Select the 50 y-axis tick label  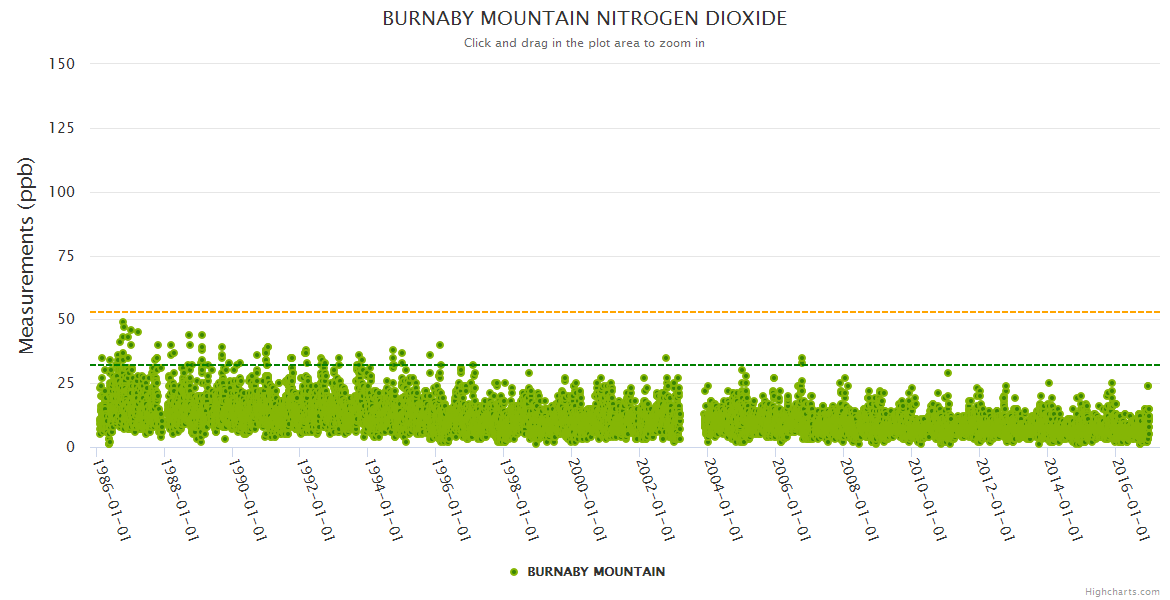pos(66,319)
